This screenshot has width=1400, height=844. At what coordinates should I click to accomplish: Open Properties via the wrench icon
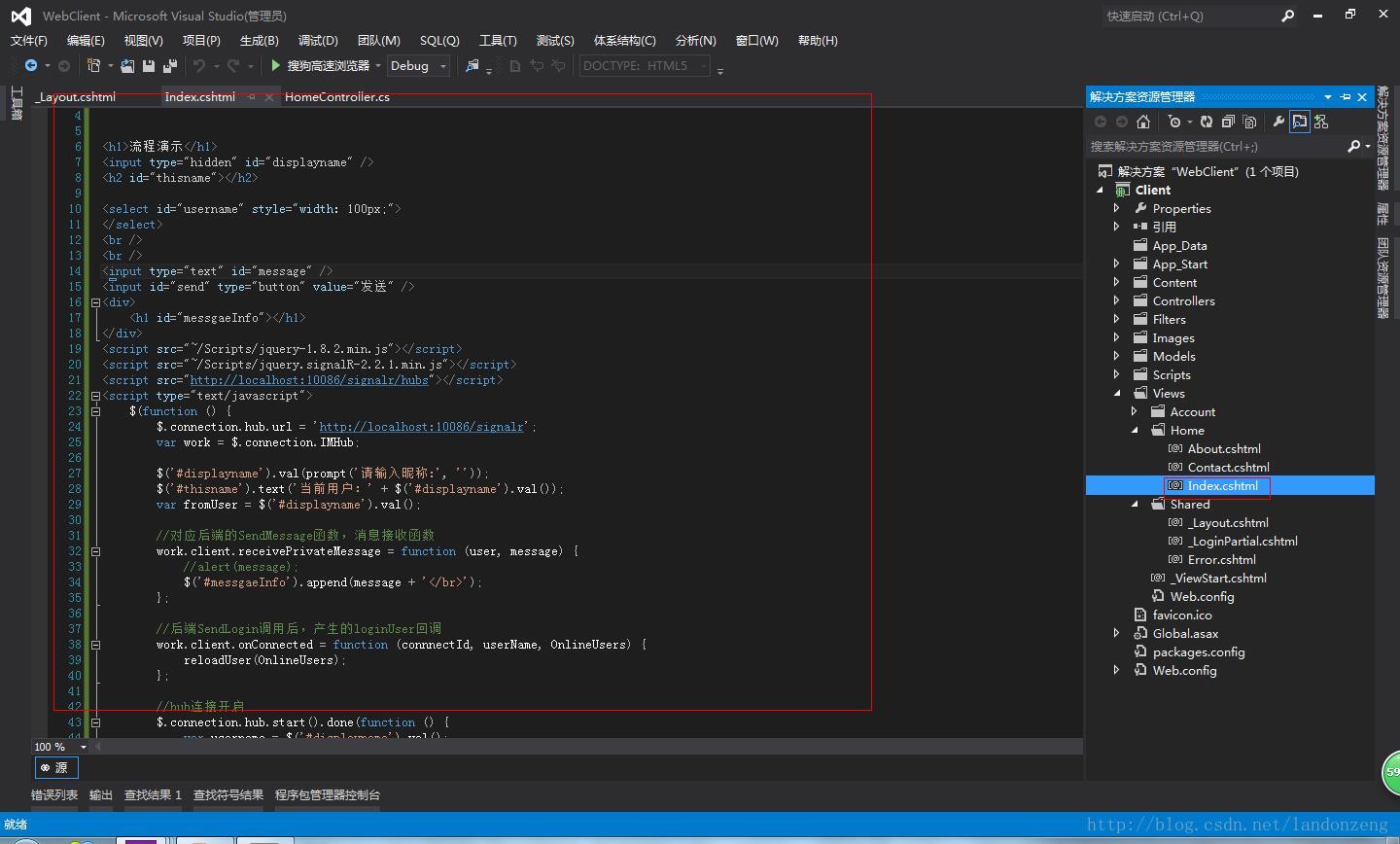tap(1278, 122)
